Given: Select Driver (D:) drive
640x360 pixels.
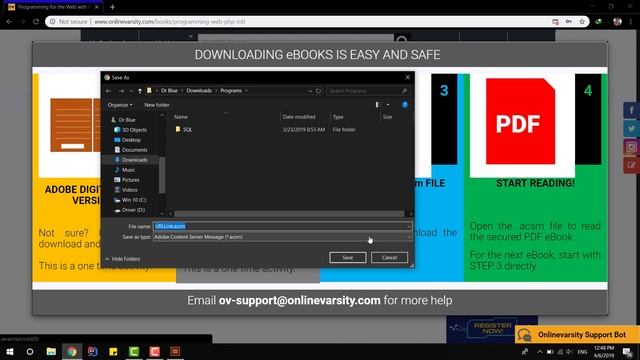Looking at the screenshot, I should pos(133,210).
